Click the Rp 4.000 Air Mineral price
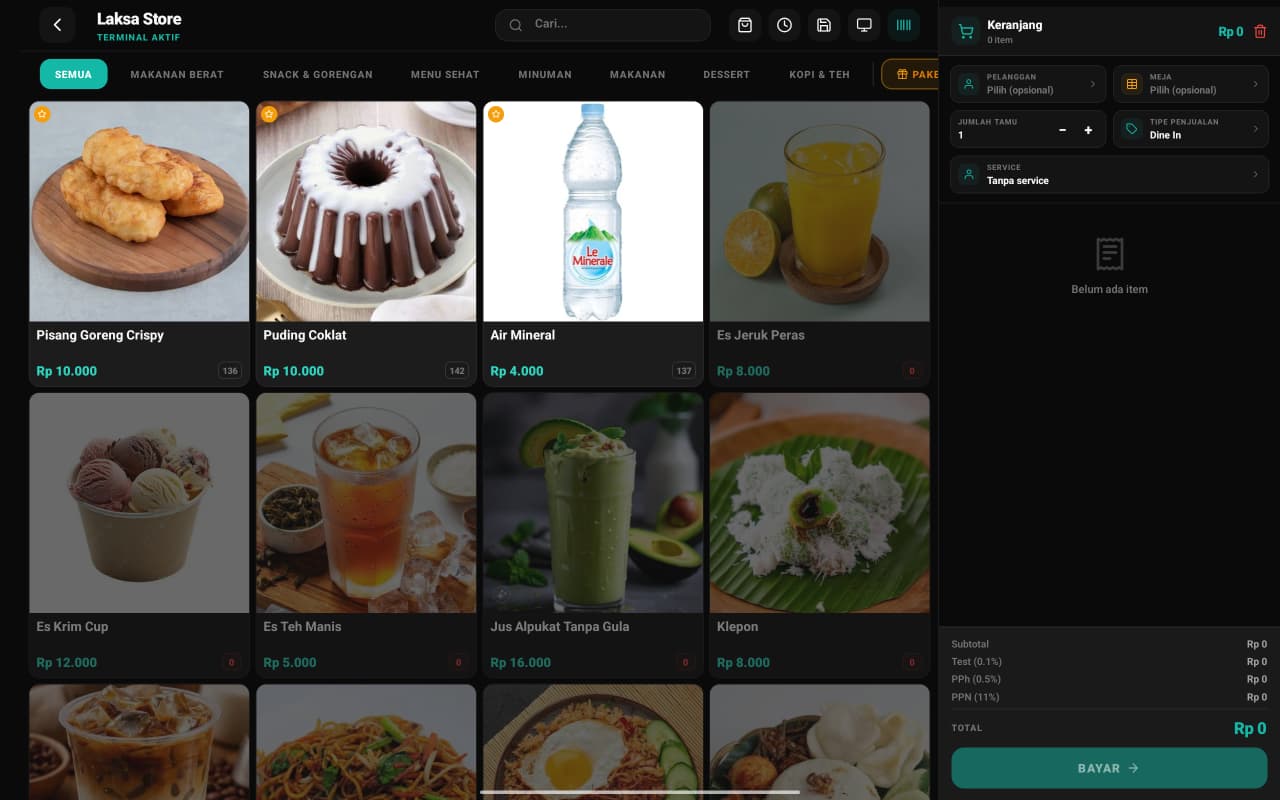 tap(517, 371)
